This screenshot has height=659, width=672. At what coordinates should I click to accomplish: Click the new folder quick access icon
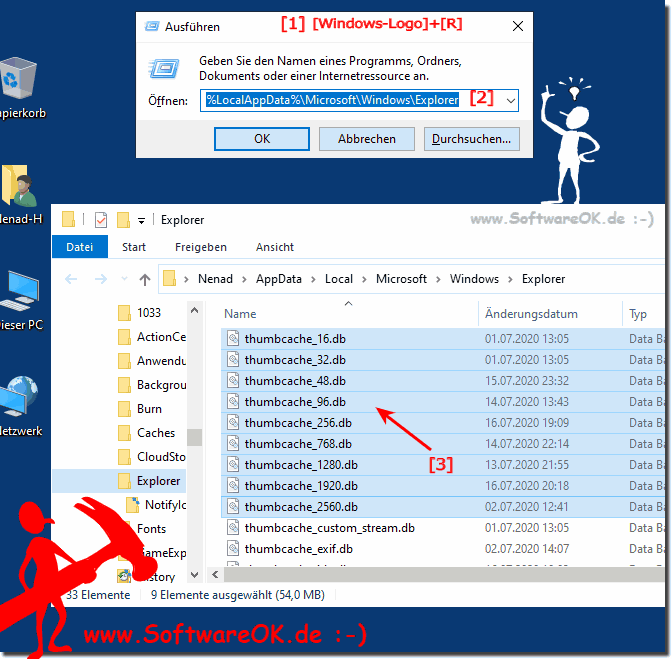(x=123, y=220)
